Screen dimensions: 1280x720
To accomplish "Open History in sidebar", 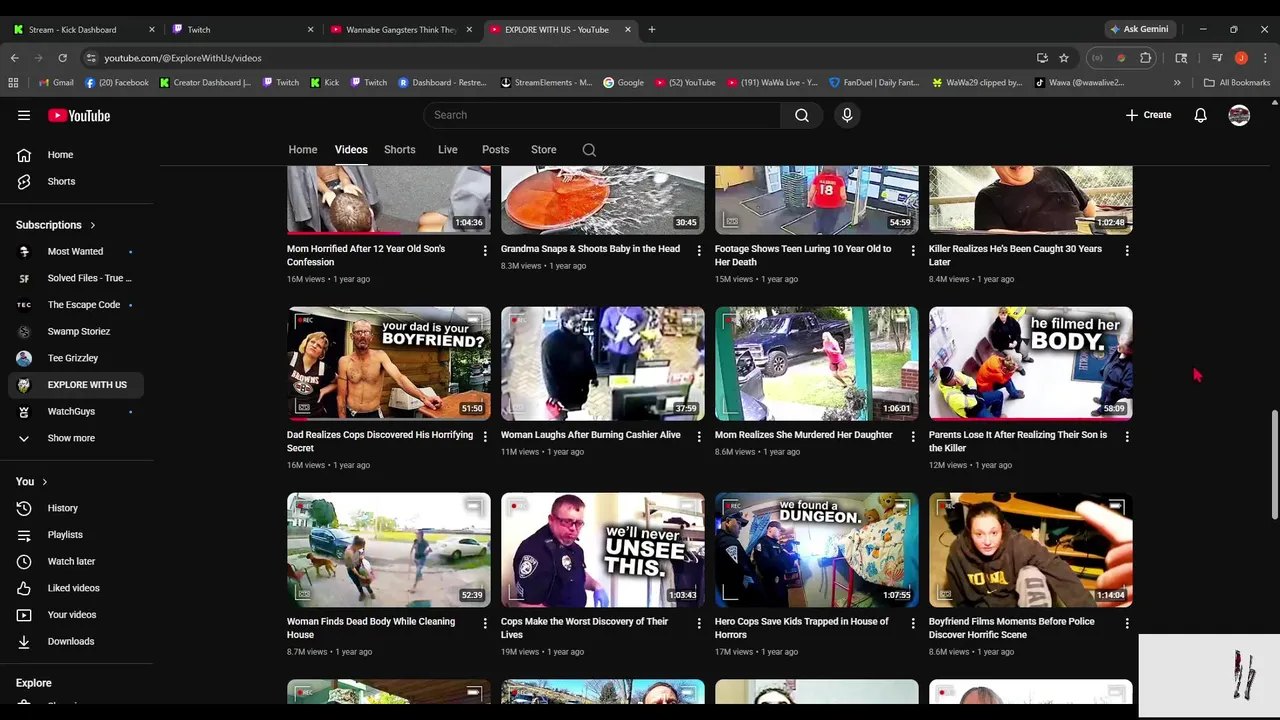I will pyautogui.click(x=77, y=508).
